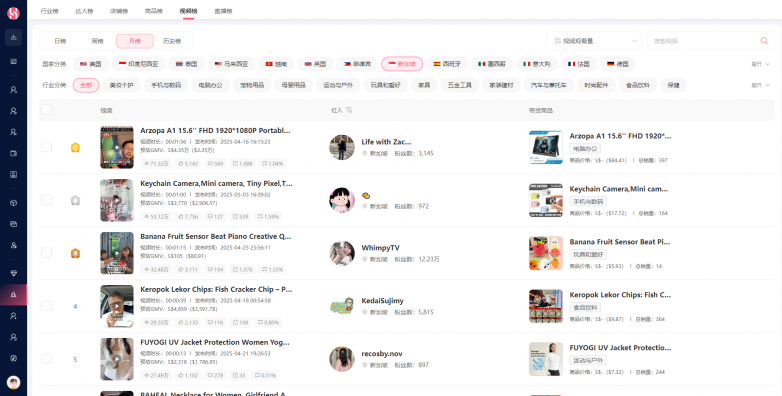Filter by category 食品饮料
The width and height of the screenshot is (782, 396).
pyautogui.click(x=637, y=85)
